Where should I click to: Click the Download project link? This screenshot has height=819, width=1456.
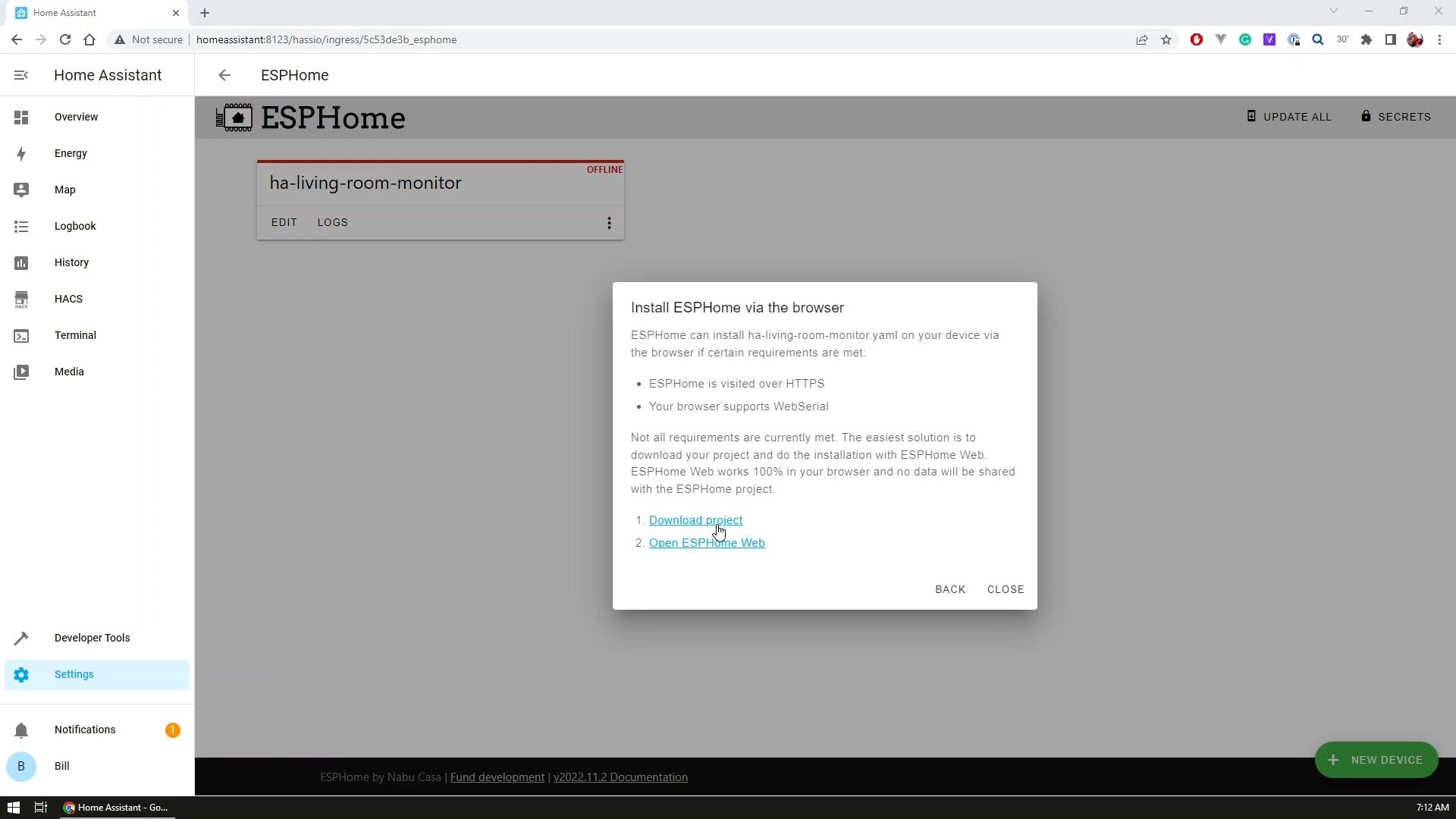695,520
